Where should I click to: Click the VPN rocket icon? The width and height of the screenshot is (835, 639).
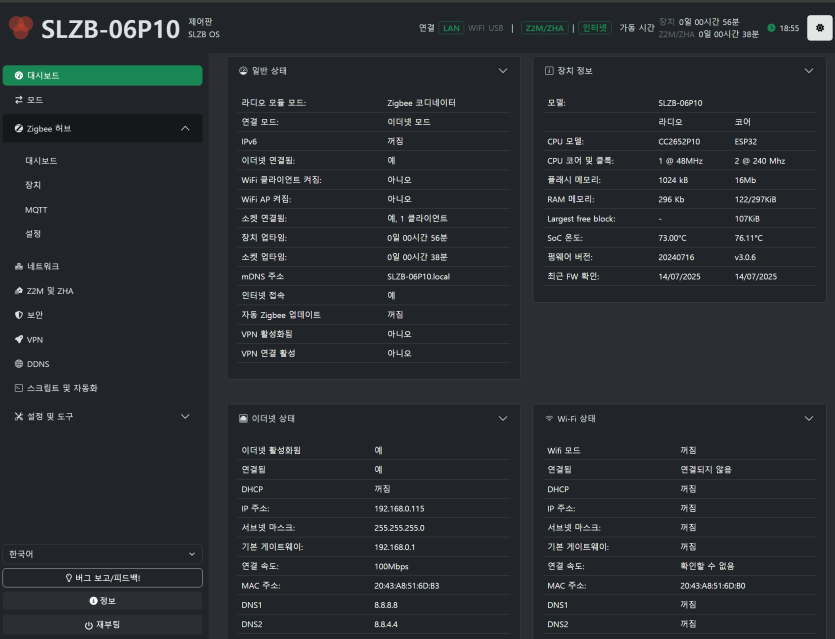pyautogui.click(x=19, y=339)
